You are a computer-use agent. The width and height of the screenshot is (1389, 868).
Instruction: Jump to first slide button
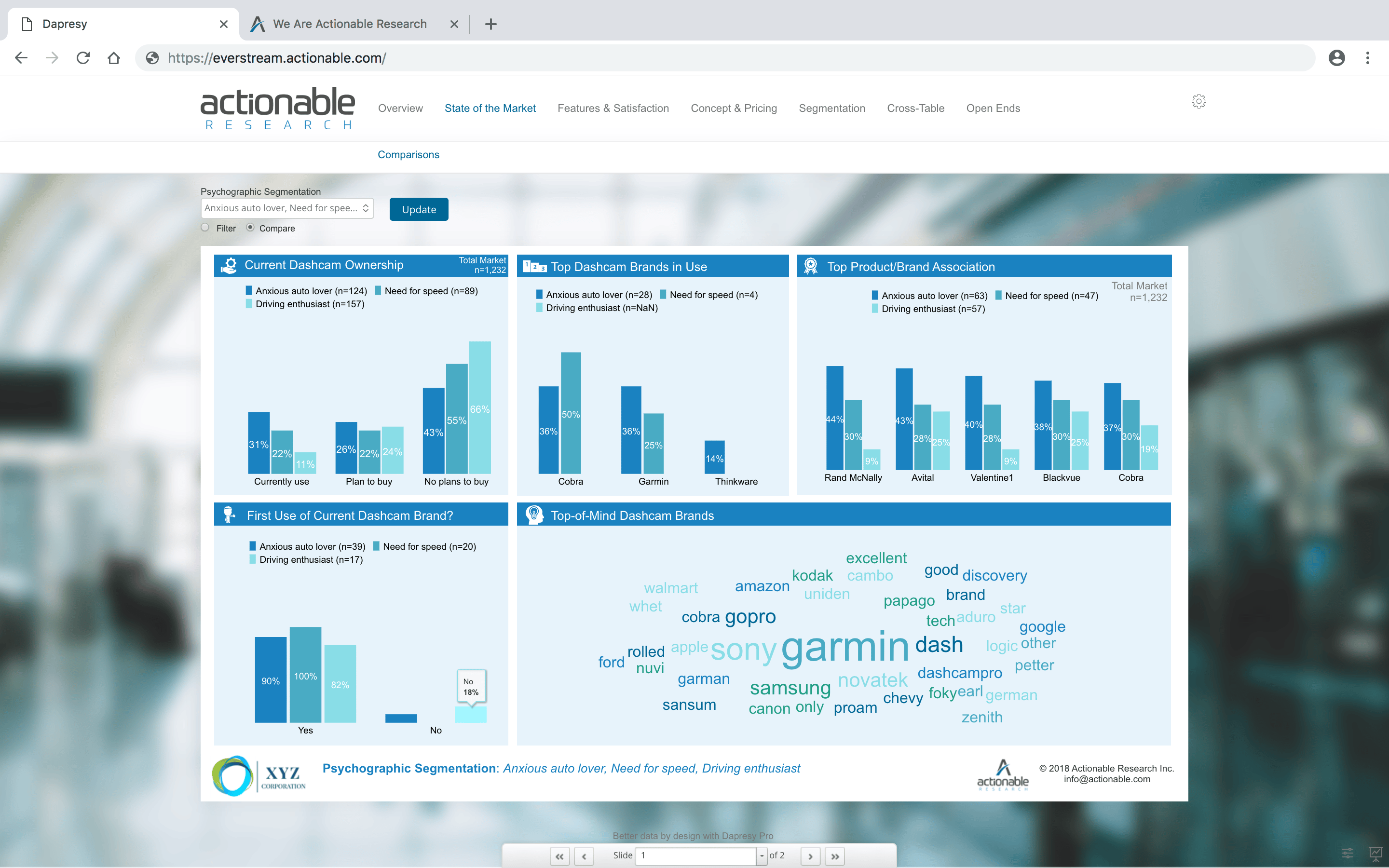(x=559, y=856)
